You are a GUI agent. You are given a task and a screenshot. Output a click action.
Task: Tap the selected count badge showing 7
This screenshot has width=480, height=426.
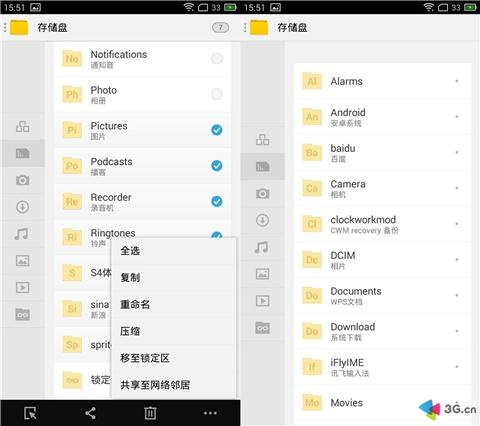click(x=221, y=27)
